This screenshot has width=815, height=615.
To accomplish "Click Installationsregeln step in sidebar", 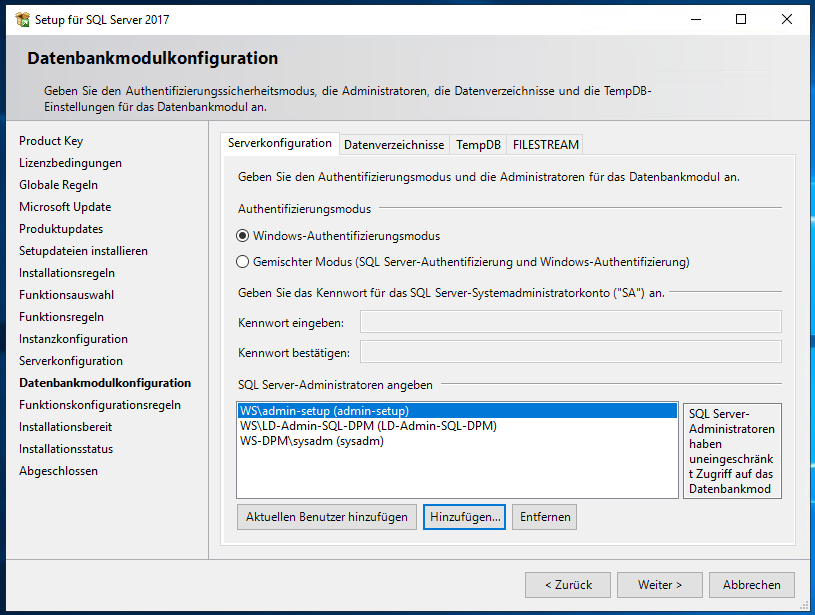I will click(67, 273).
